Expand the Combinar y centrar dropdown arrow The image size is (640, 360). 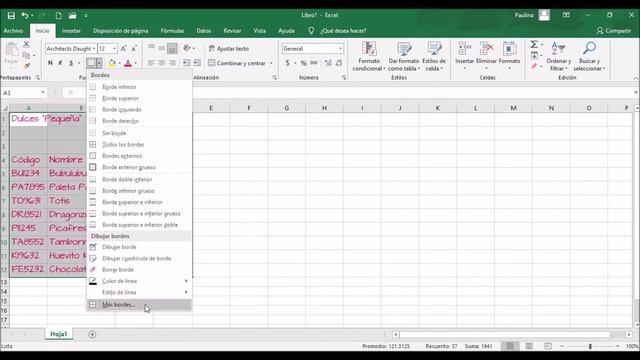coord(271,63)
